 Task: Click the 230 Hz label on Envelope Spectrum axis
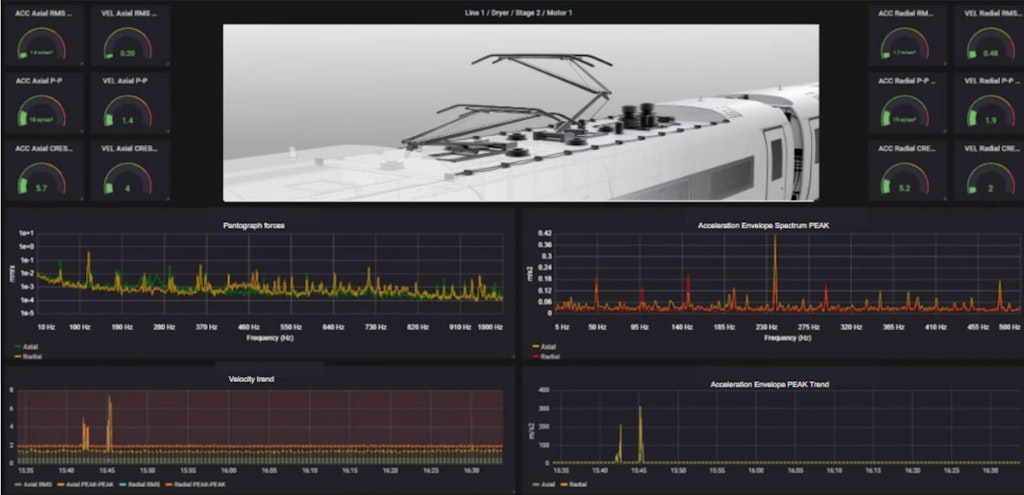tap(767, 326)
